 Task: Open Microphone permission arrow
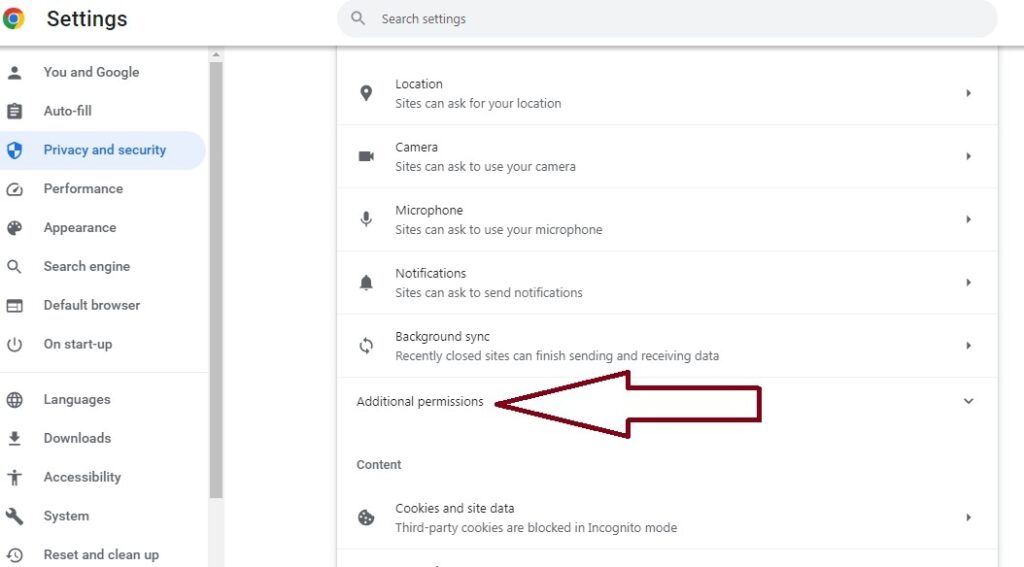(x=968, y=219)
